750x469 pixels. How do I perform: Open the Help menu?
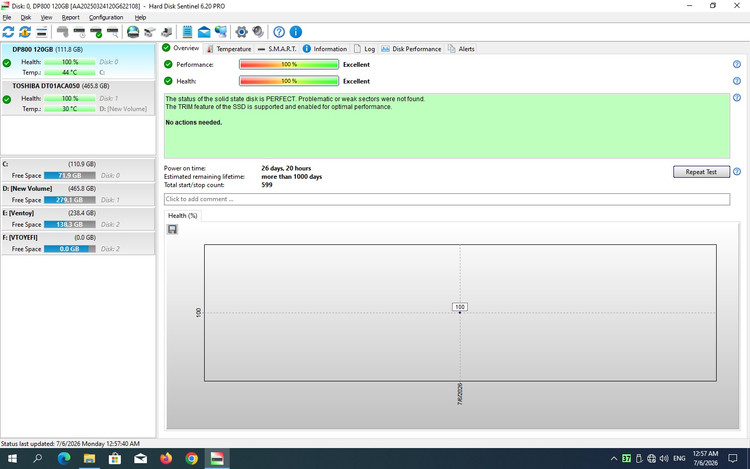140,17
